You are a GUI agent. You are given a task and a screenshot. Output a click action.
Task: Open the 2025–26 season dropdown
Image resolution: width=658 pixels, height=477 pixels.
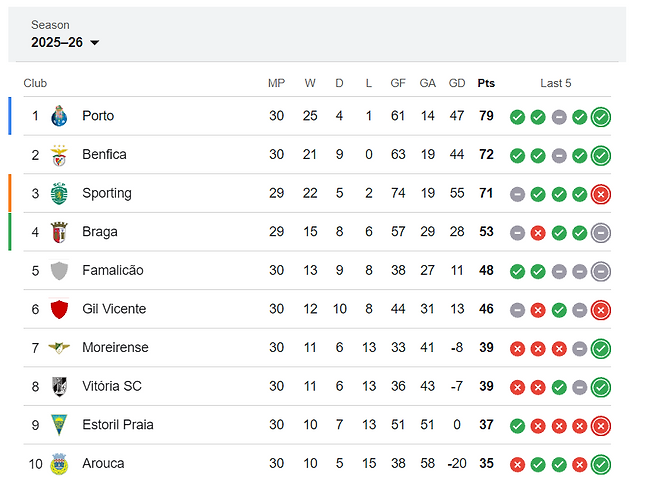pos(66,43)
